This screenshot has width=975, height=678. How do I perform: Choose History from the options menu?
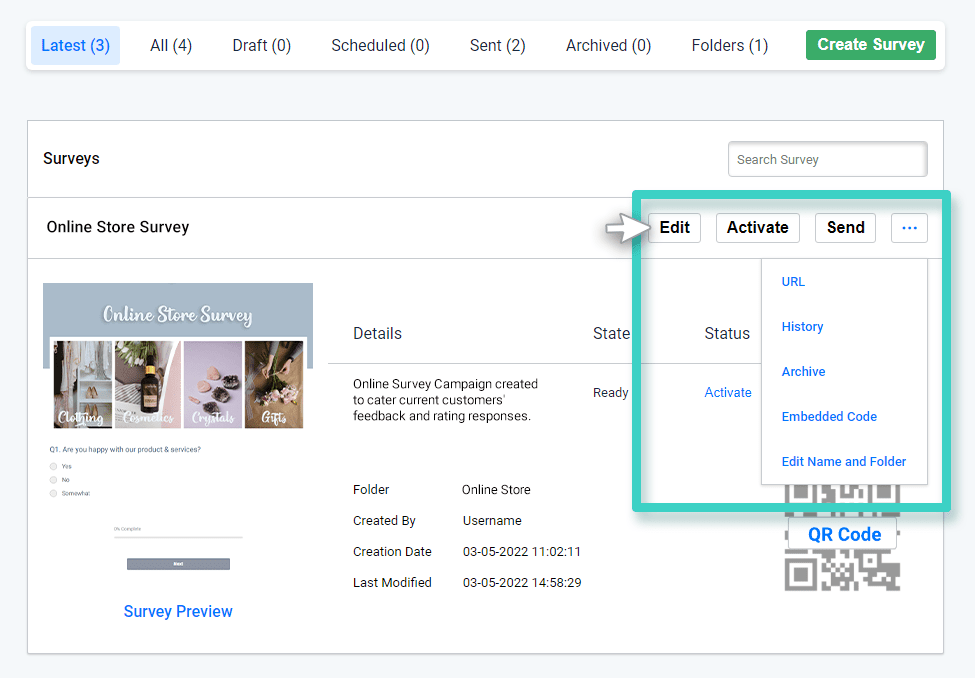click(x=802, y=326)
